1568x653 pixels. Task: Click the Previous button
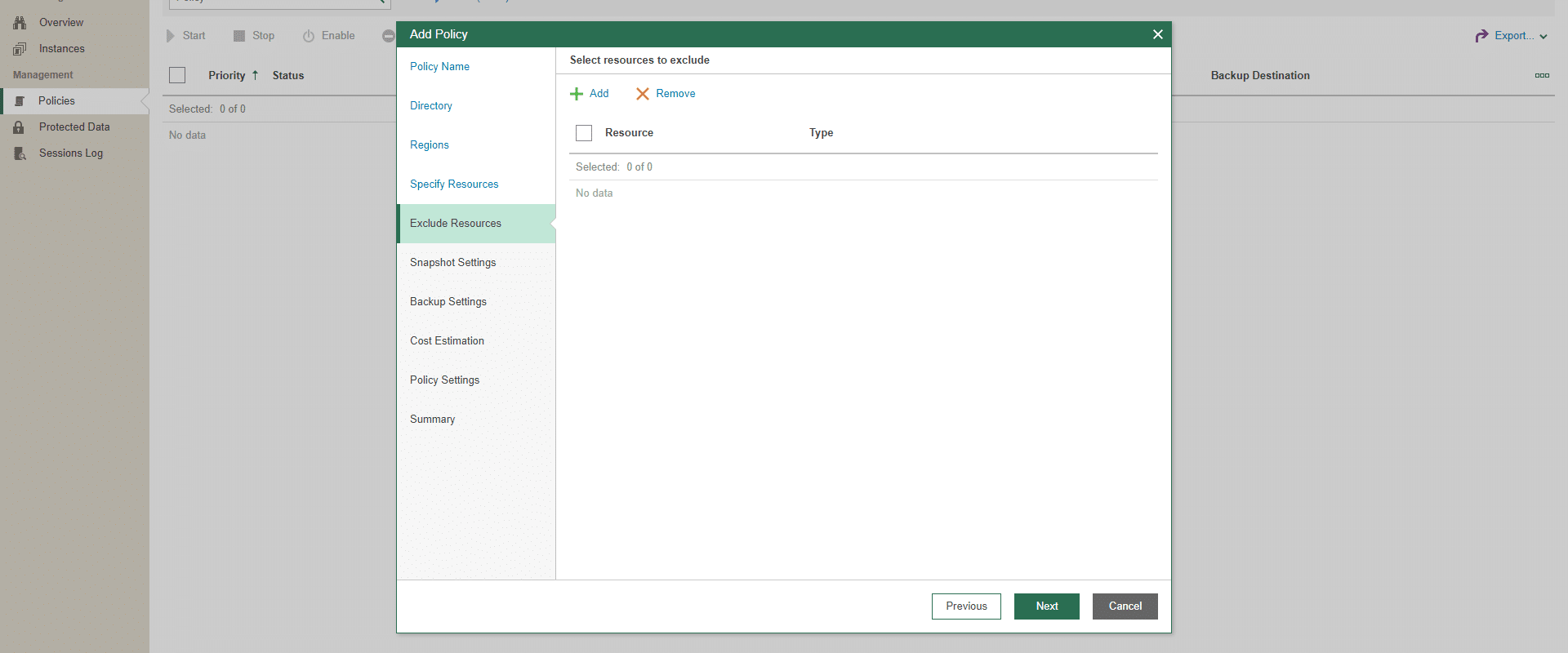point(966,606)
